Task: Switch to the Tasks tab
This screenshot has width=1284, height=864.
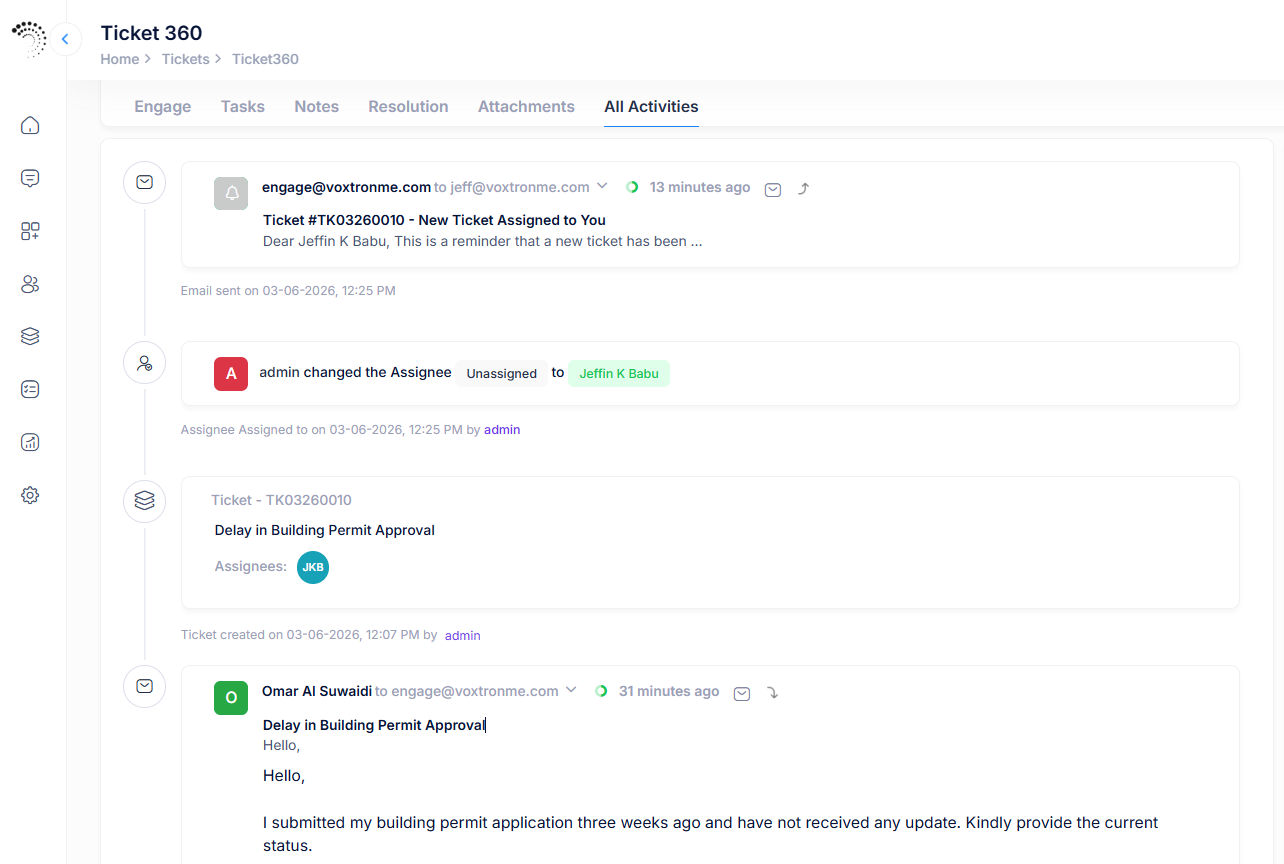Action: click(x=243, y=106)
